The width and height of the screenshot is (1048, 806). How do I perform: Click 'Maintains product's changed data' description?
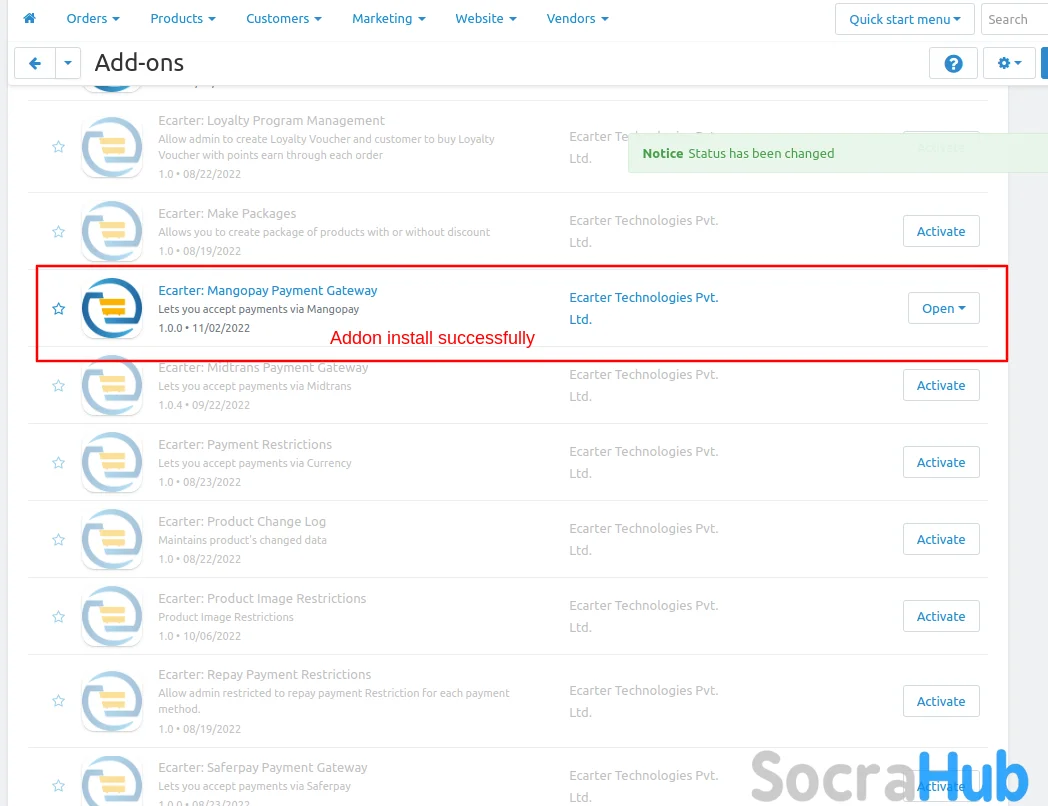point(242,540)
